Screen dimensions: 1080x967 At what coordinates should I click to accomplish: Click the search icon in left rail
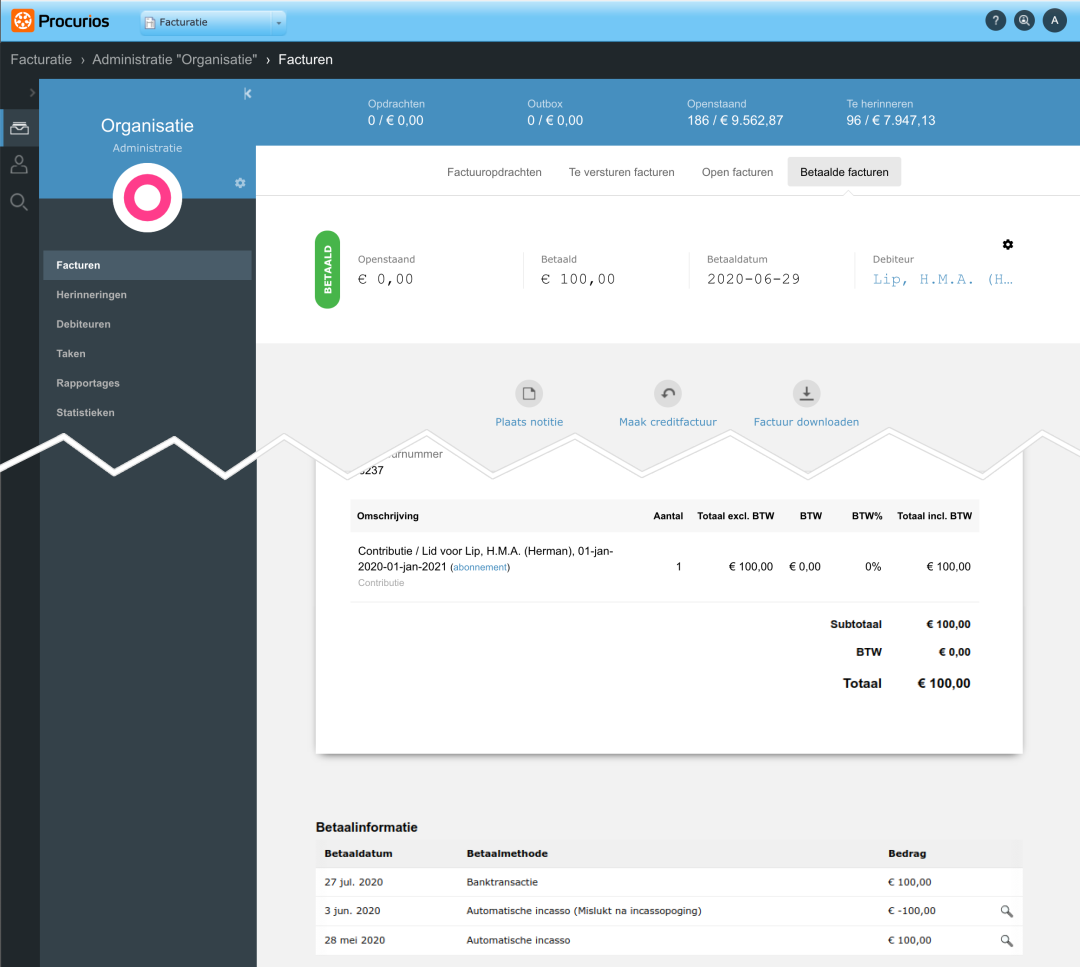coord(19,202)
